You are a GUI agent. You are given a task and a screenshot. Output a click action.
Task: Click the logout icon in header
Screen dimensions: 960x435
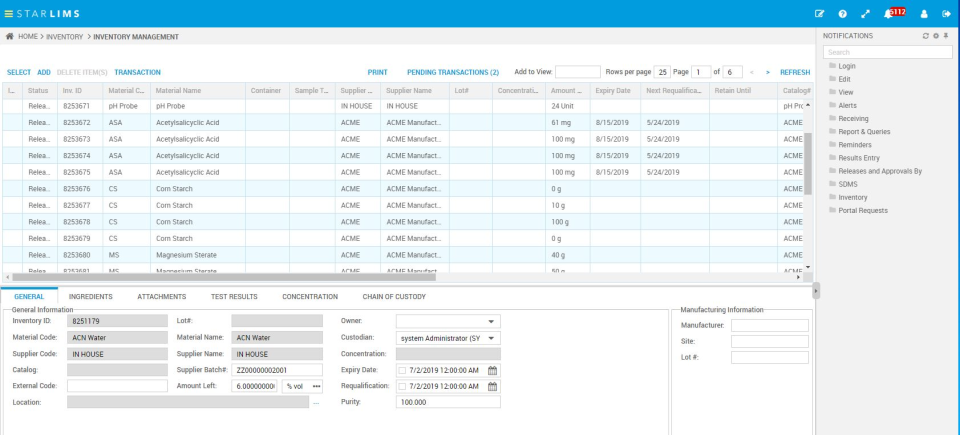[946, 14]
